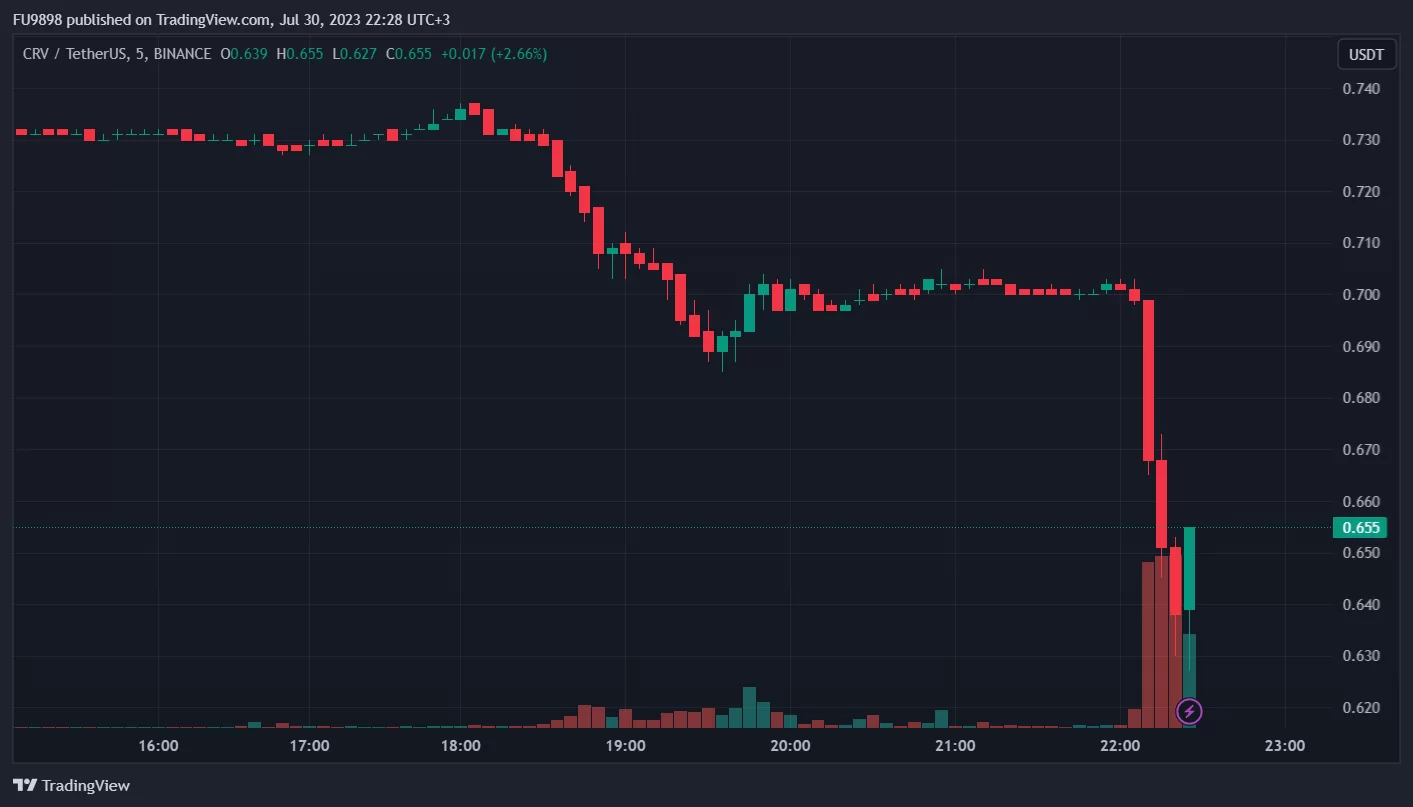Screen dimensions: 1413x807
Task: Click the green 0.655 current price label
Action: tap(1359, 528)
